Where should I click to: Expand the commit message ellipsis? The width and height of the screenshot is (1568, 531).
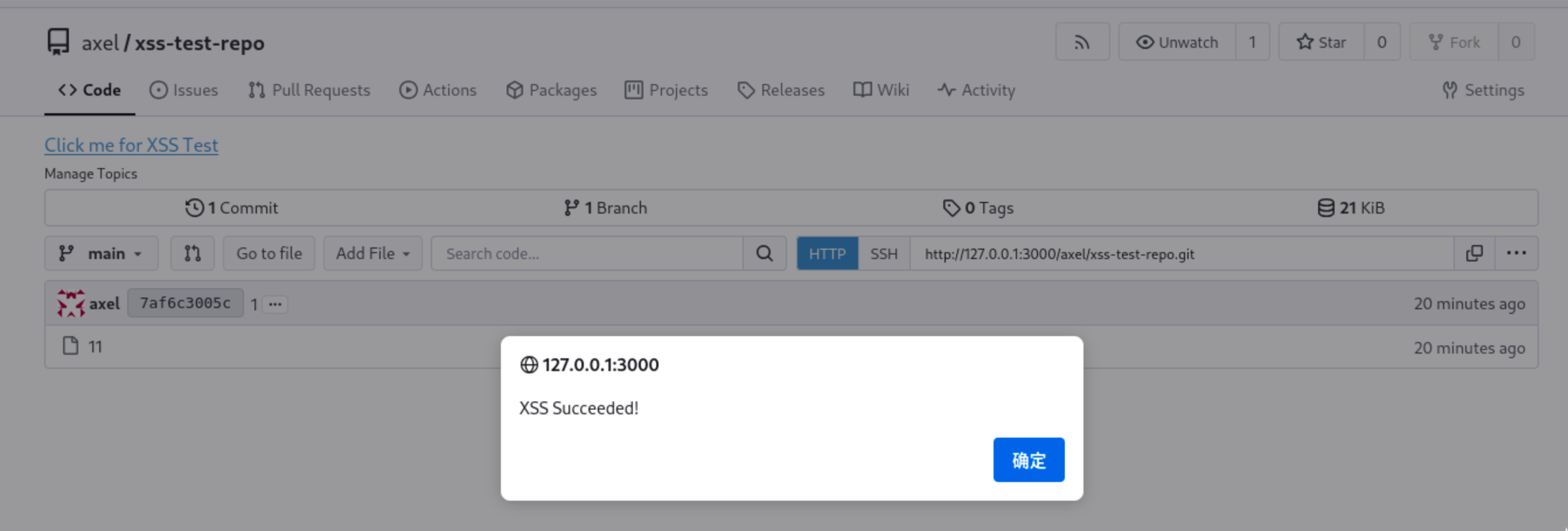275,303
